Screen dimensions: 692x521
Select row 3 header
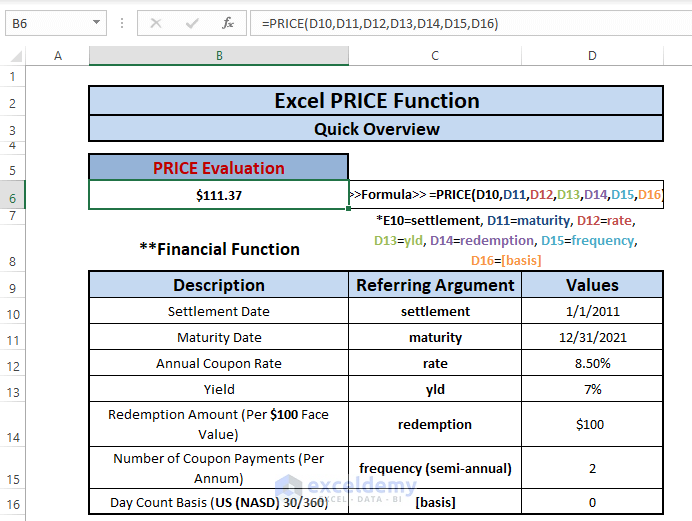pos(12,130)
